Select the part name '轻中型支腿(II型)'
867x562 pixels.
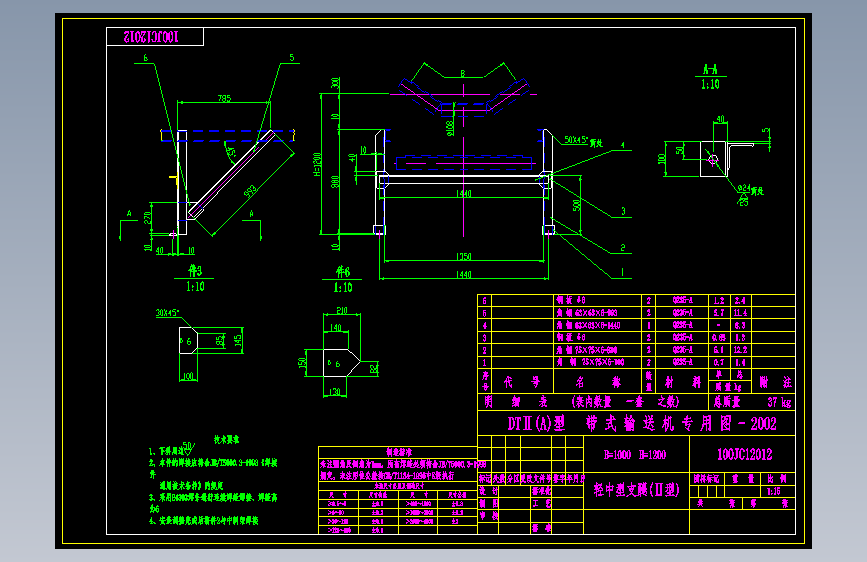pos(636,490)
